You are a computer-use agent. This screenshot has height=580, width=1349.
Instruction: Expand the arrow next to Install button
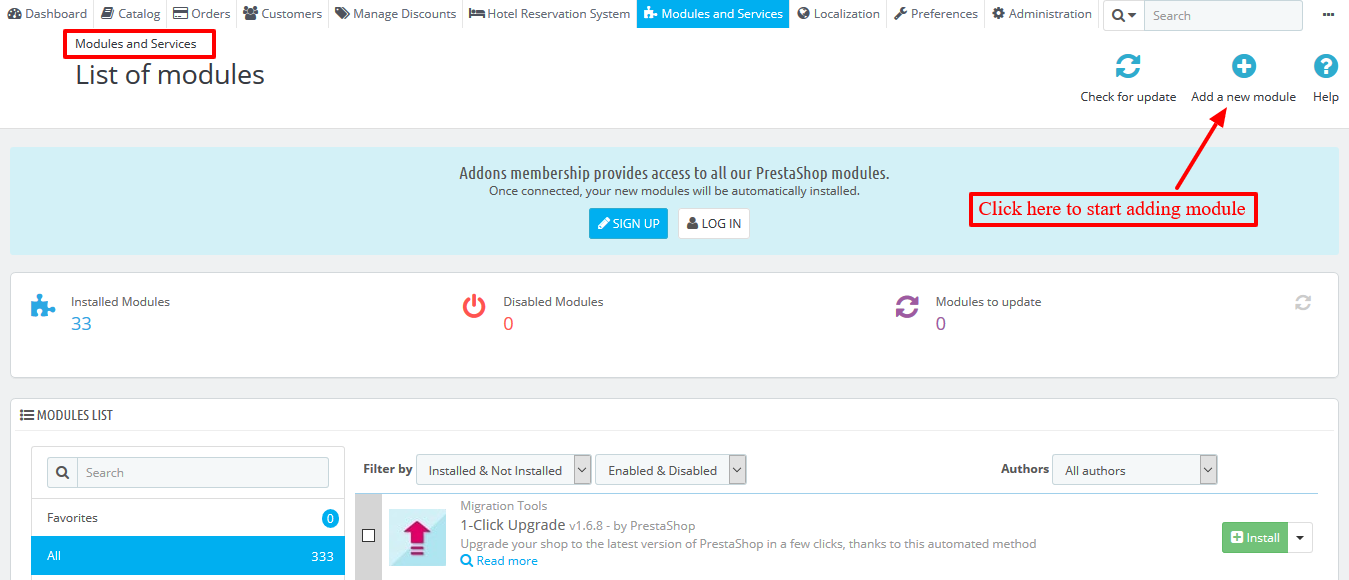click(x=1300, y=538)
